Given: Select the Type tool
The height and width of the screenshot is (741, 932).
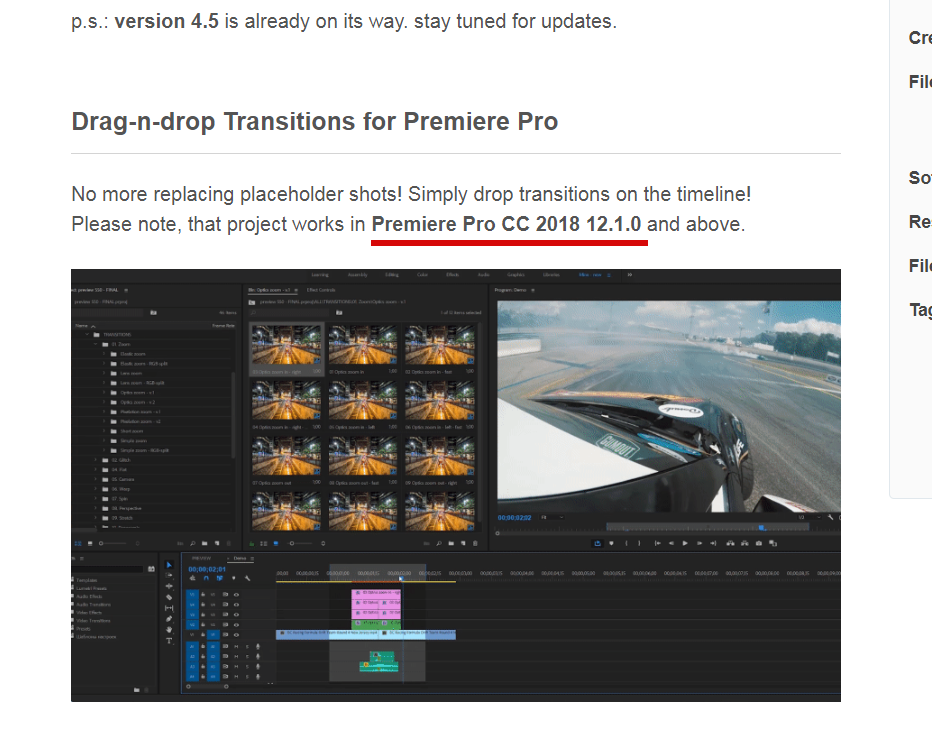Looking at the screenshot, I should tap(169, 641).
